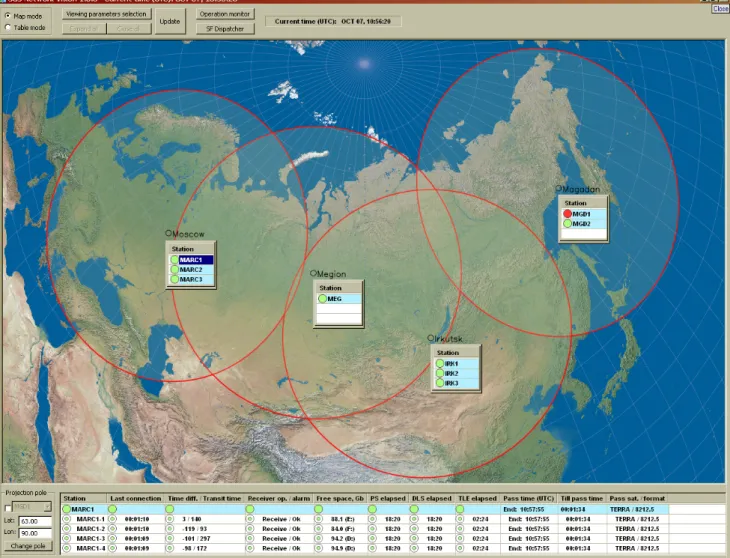
Task: Click the IRK3 green status icon
Action: [439, 383]
